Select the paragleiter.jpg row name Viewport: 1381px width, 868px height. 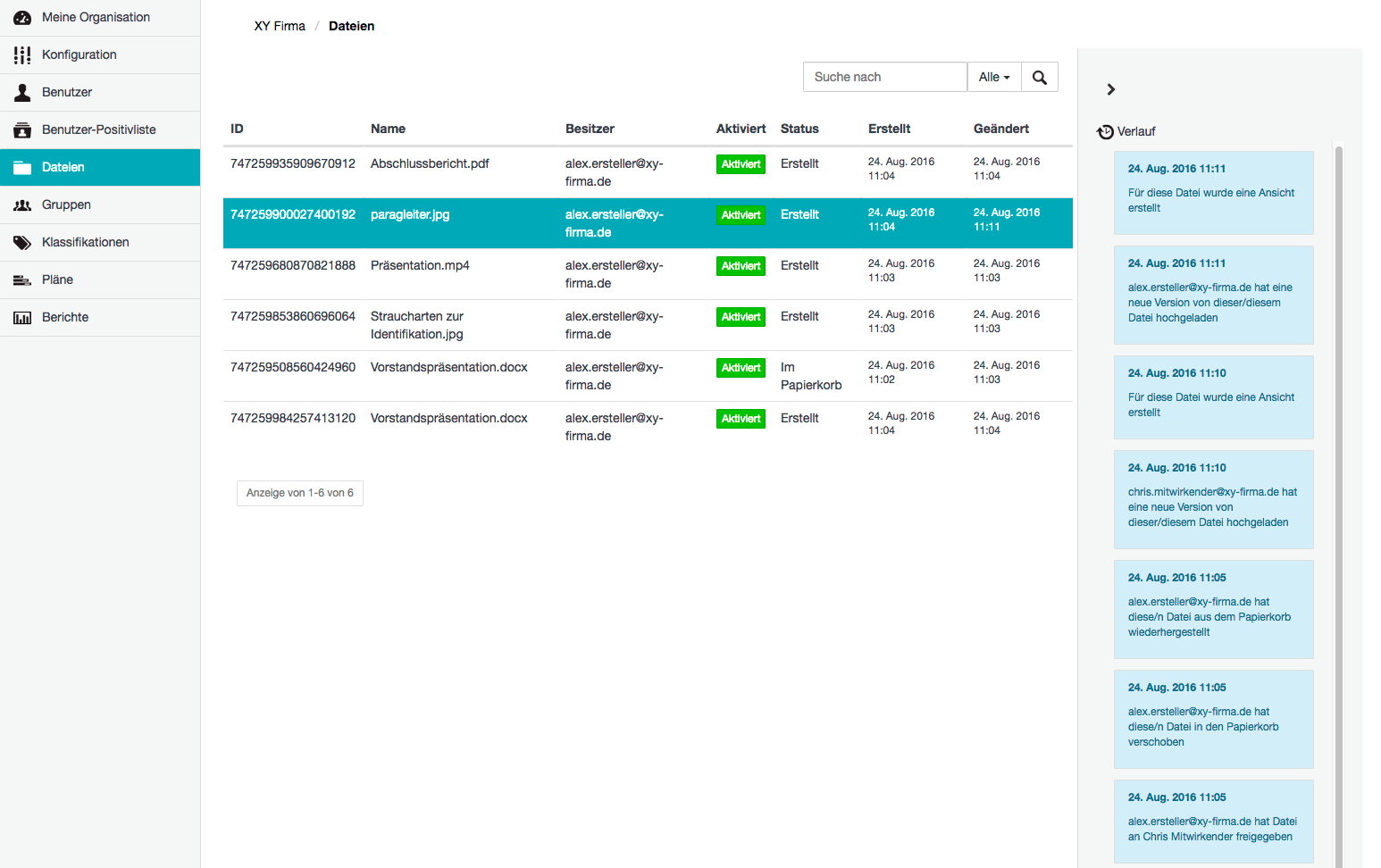[x=410, y=214]
